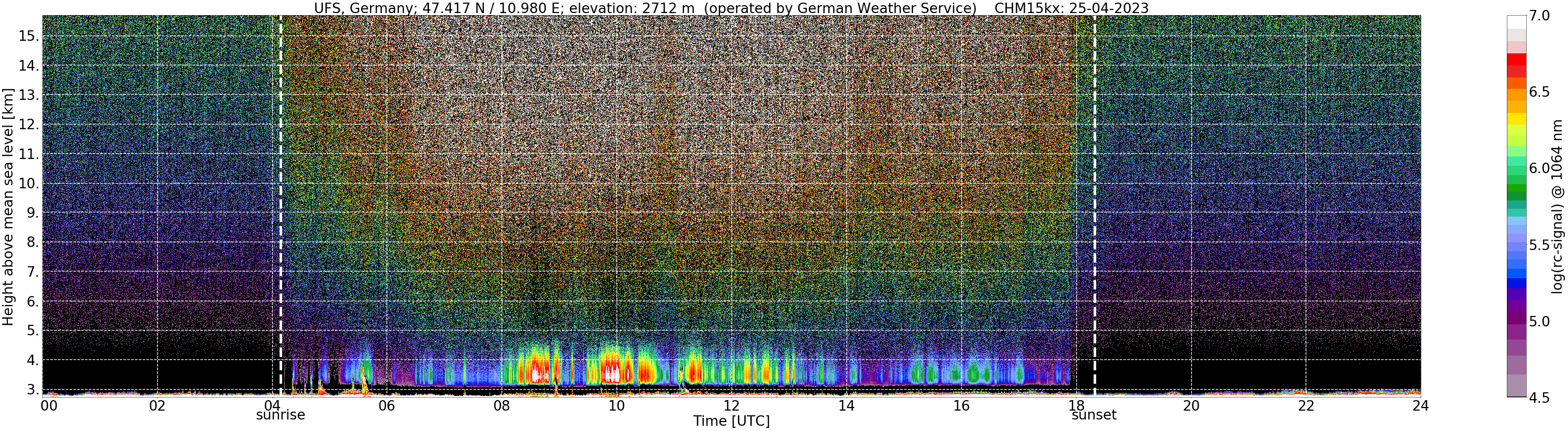Viewport: 1568px width, 431px height.
Task: Click the time axis tick '20'
Action: point(1191,405)
